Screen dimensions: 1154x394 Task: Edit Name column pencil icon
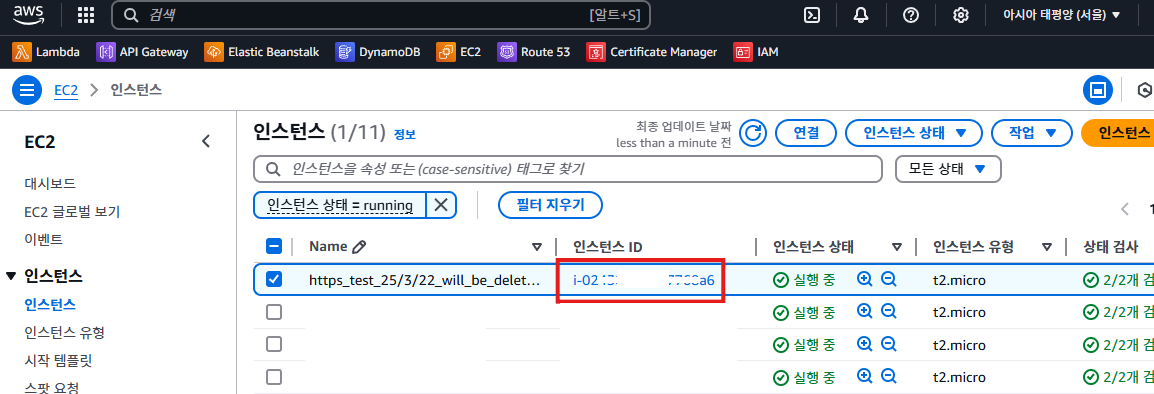[x=359, y=247]
